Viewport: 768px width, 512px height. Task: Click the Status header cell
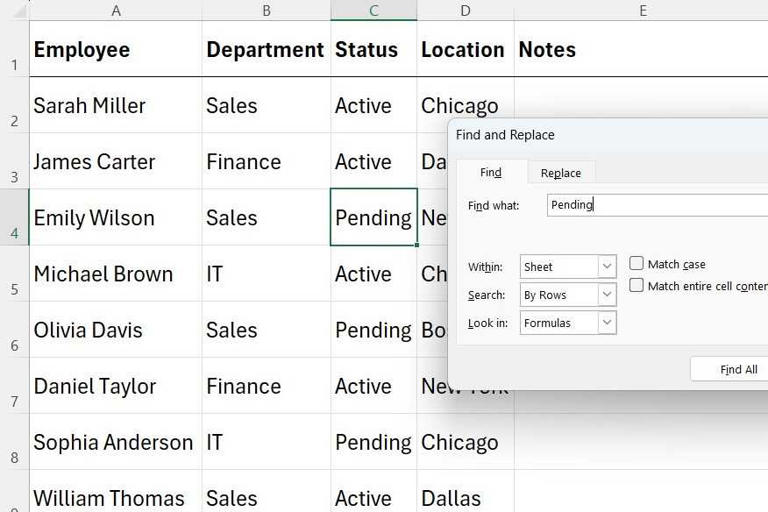(374, 49)
